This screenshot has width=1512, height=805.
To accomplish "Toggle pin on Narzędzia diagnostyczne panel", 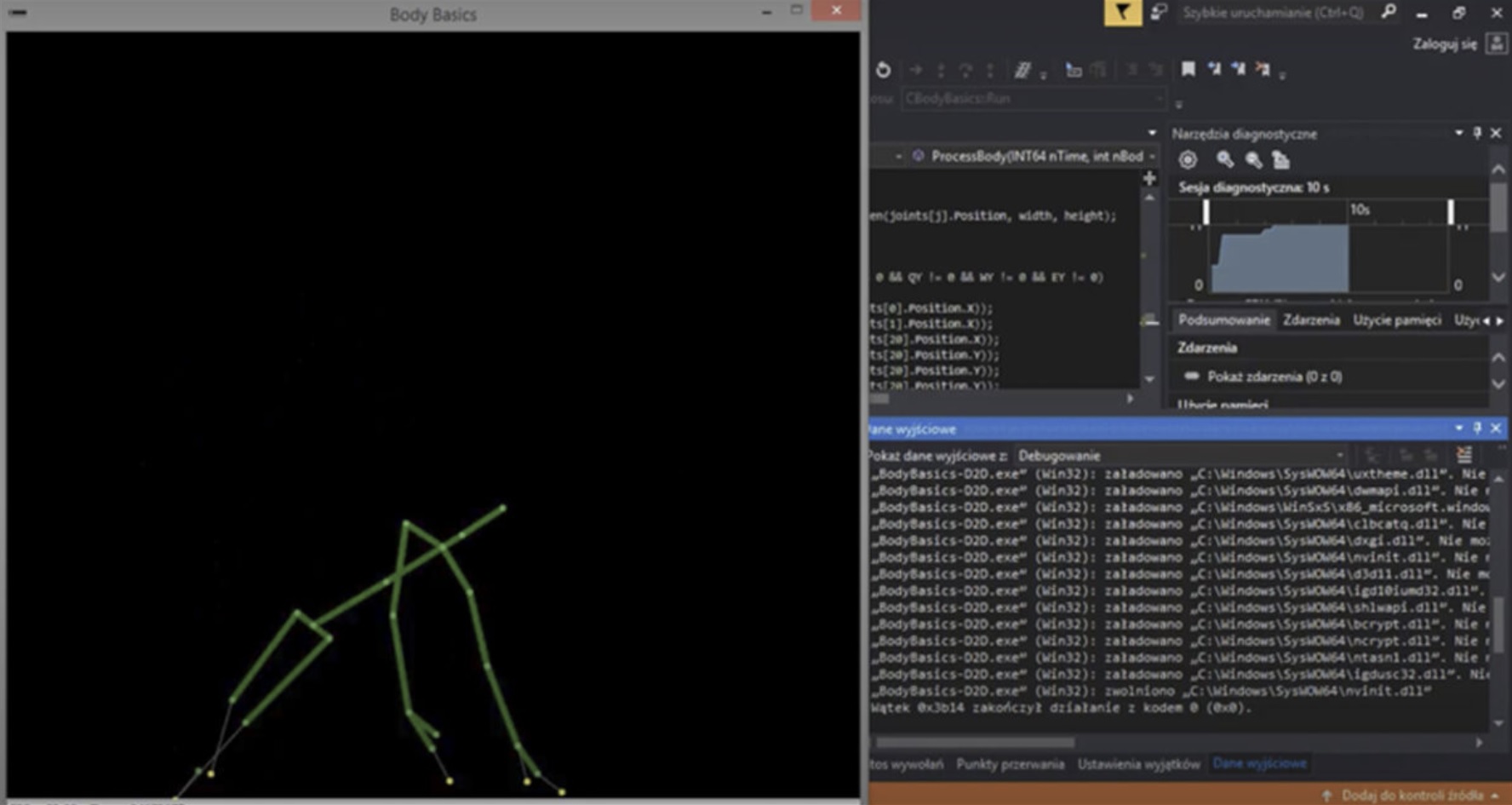I will [x=1477, y=133].
